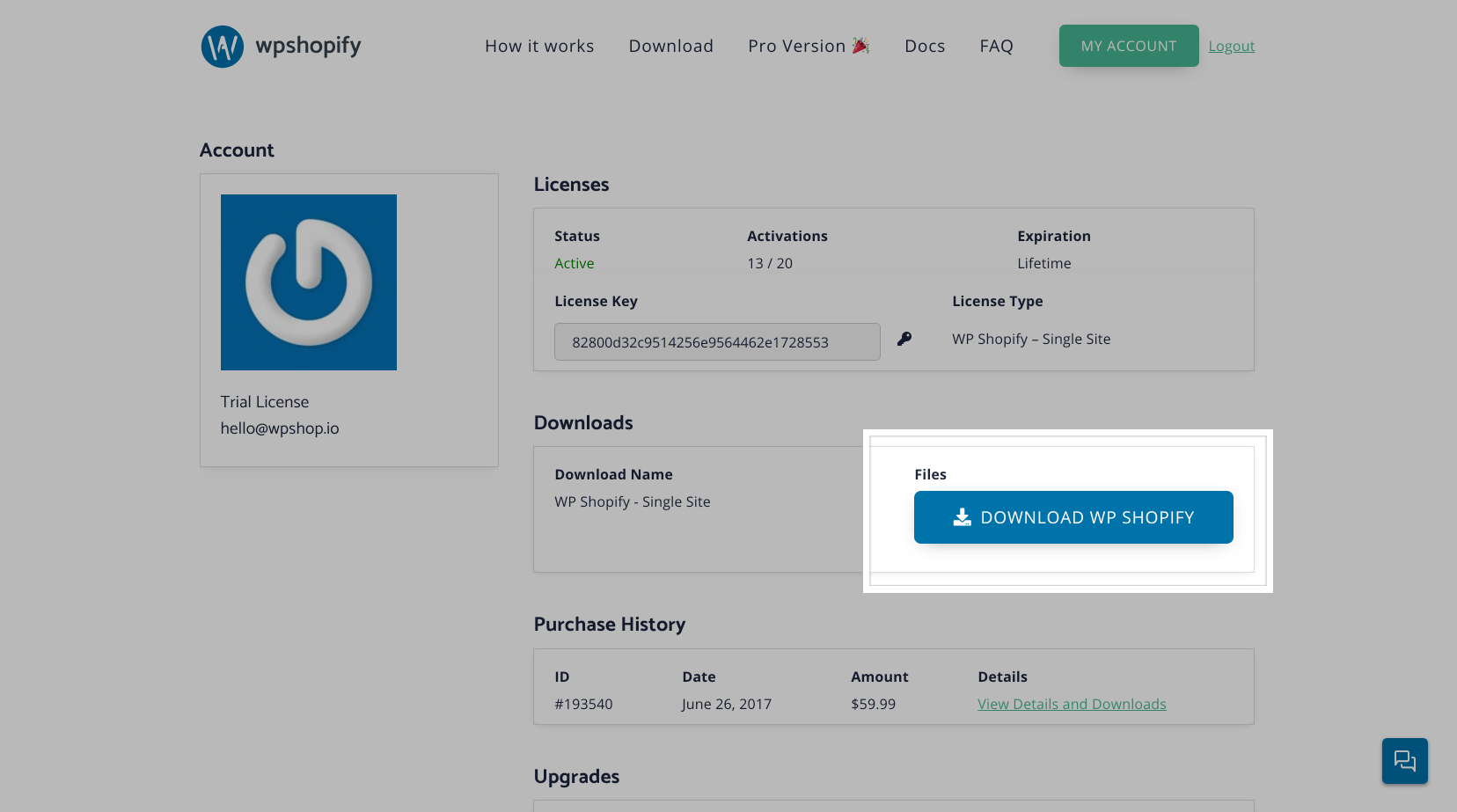Click the Lifetime expiration value
This screenshot has width=1457, height=812.
[x=1044, y=263]
